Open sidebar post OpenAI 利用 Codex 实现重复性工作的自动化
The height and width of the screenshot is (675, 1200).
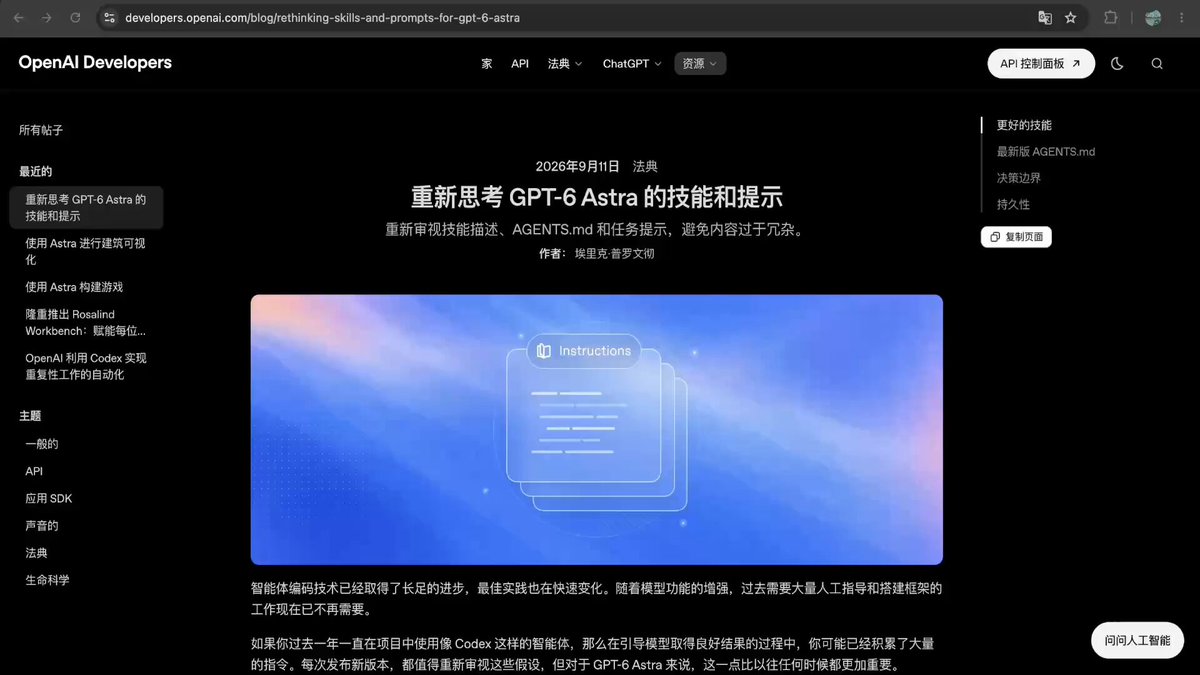point(86,366)
